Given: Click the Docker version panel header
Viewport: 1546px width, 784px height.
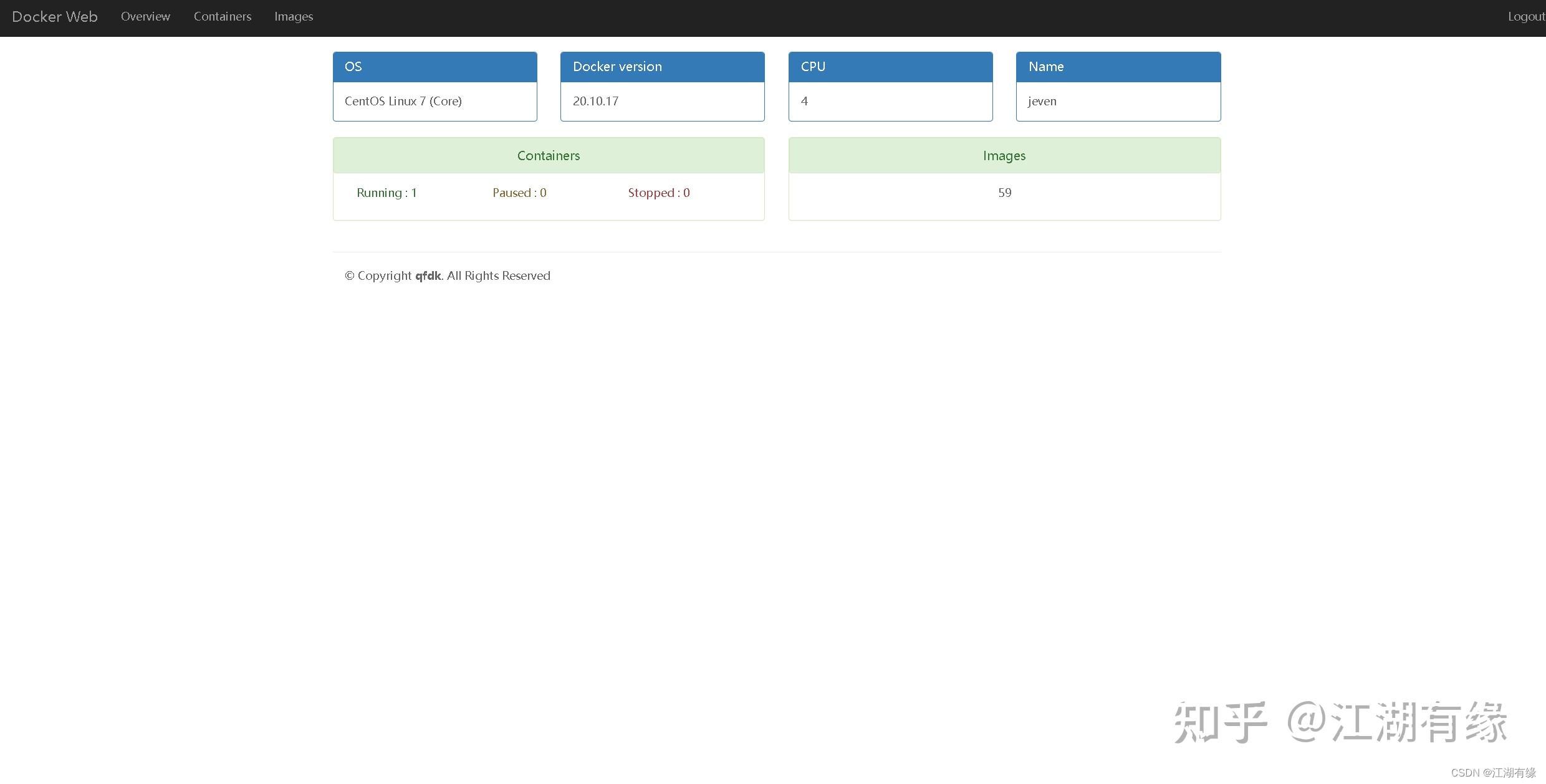Looking at the screenshot, I should point(661,67).
